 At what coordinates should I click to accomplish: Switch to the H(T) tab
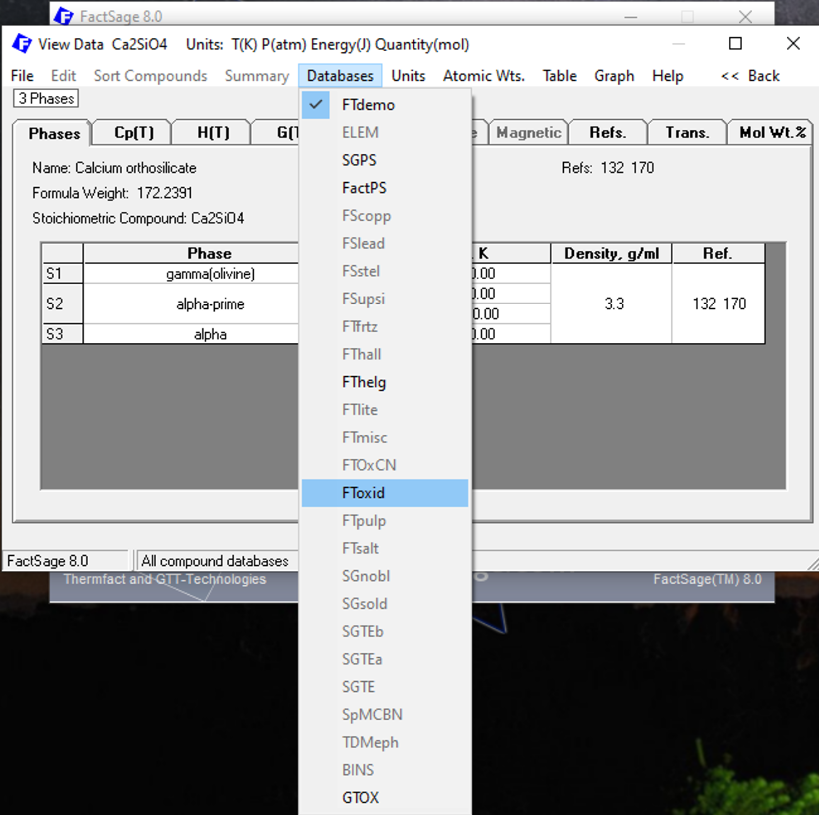pyautogui.click(x=213, y=133)
